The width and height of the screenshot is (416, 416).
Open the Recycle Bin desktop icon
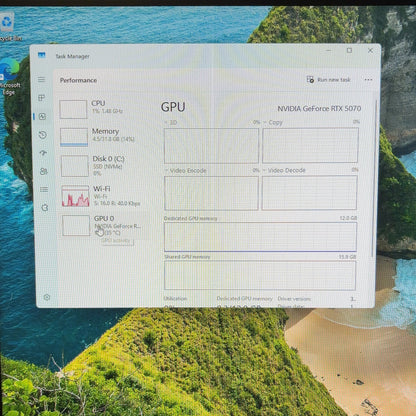tap(7, 27)
